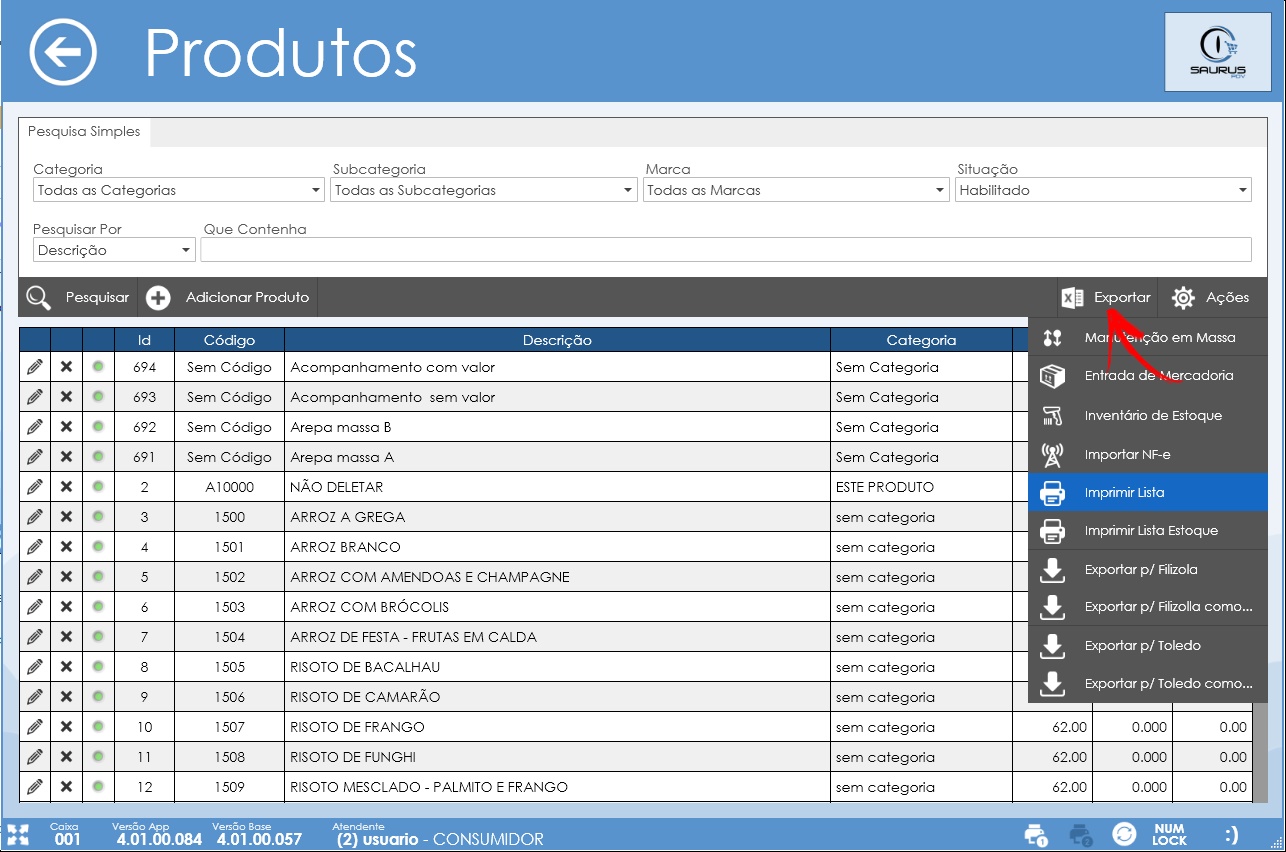Toggle status dot for ARROZ COM BRÓCOLIS
This screenshot has width=1286, height=852.
click(x=98, y=607)
